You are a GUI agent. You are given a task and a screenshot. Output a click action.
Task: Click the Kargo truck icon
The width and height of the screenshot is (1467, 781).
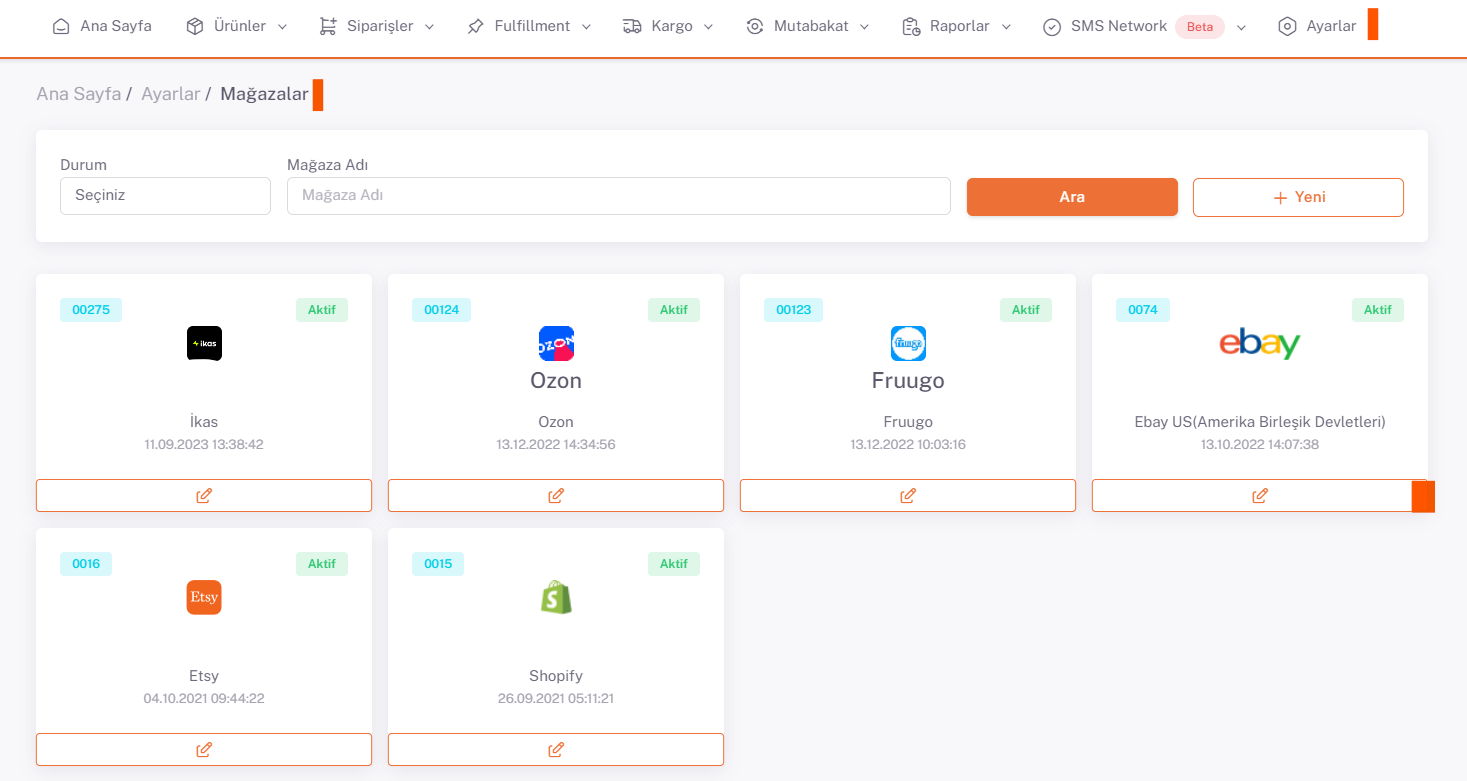[632, 27]
